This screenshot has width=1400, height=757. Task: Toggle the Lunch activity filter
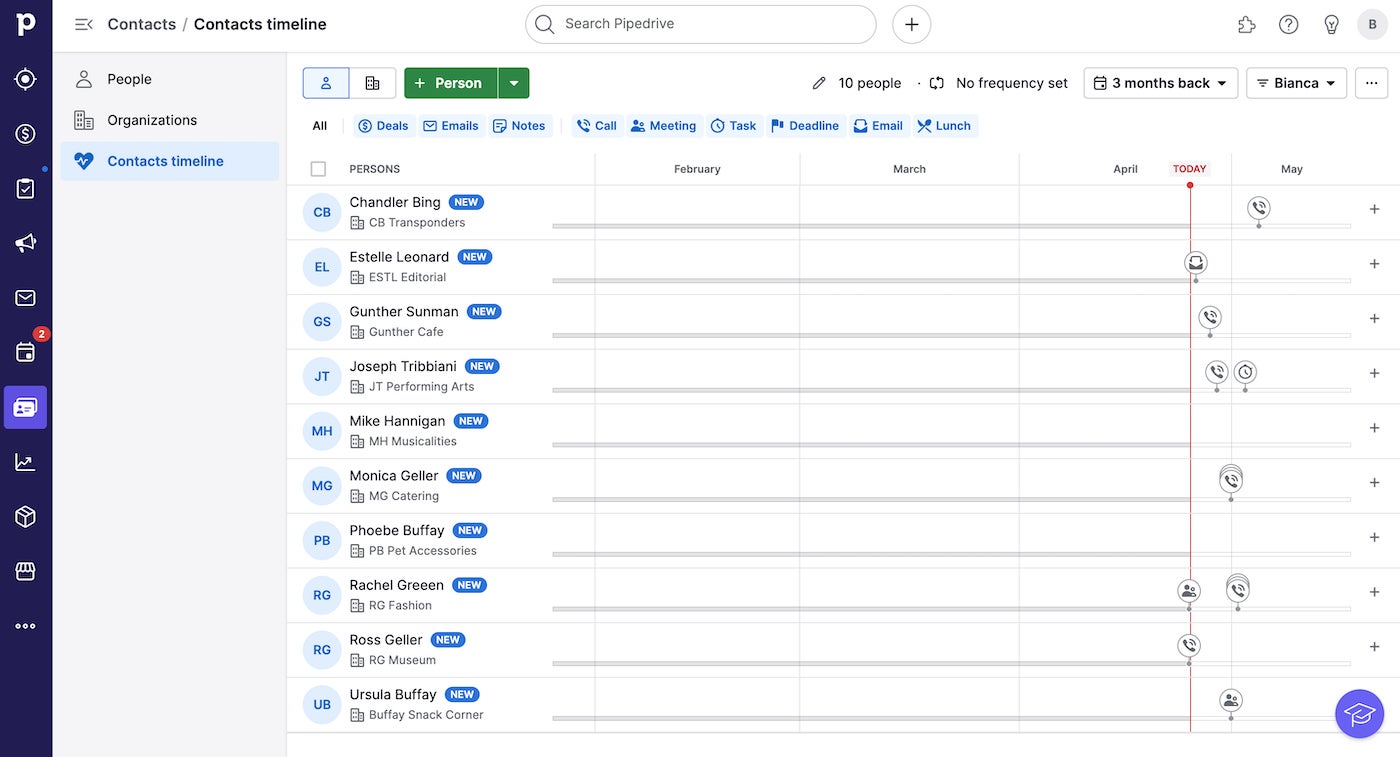[944, 126]
